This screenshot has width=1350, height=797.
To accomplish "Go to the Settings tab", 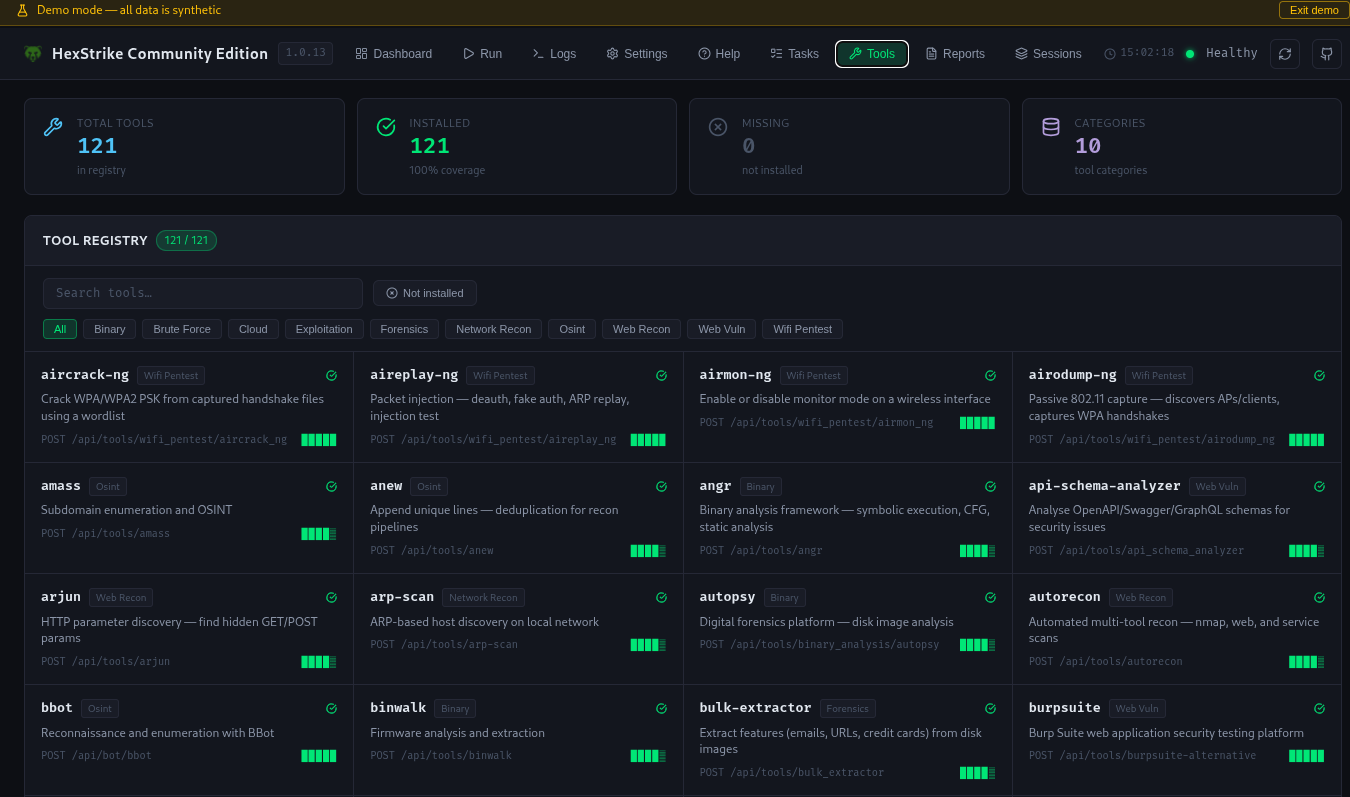I will [x=637, y=54].
